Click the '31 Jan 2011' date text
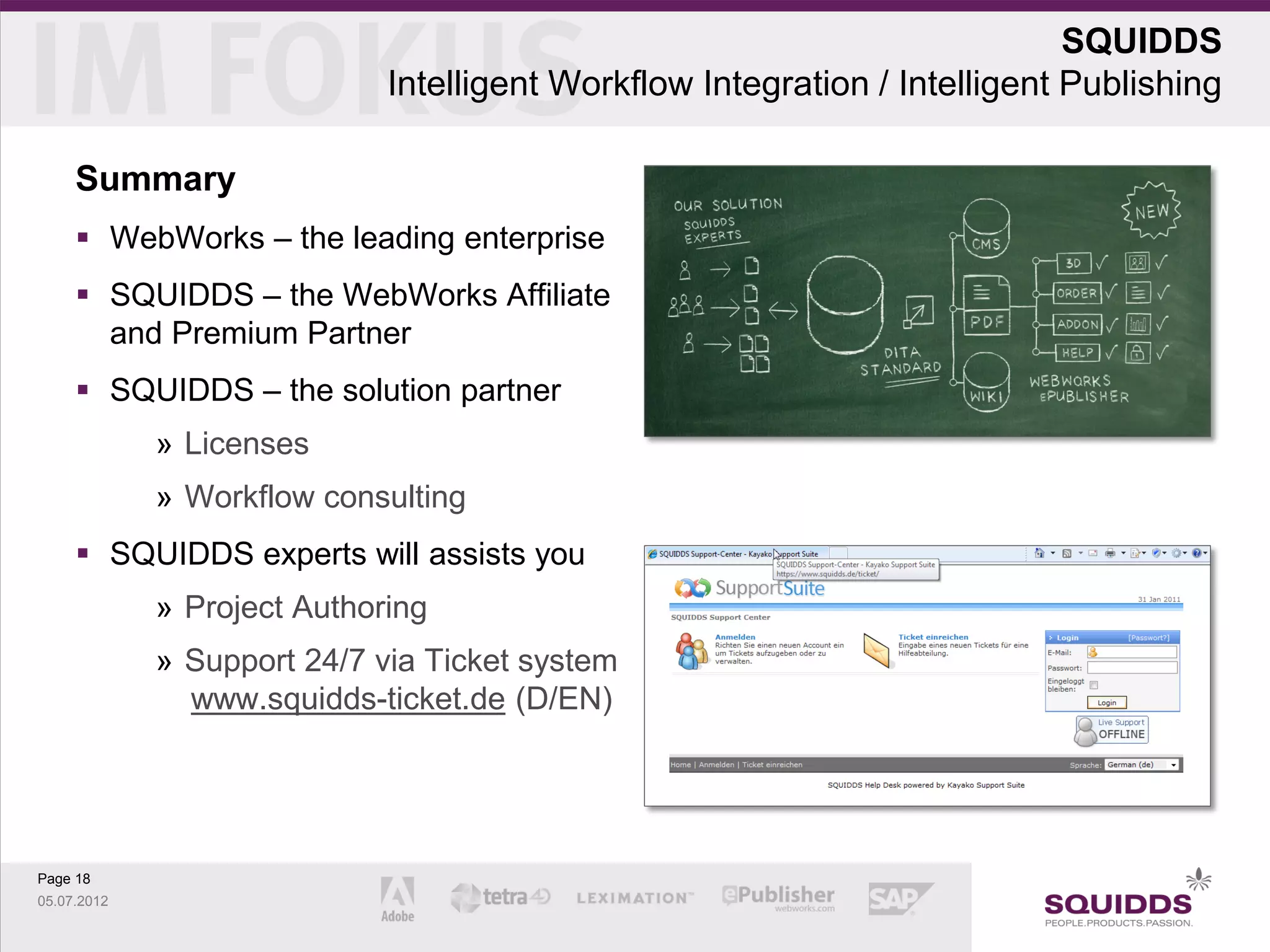 point(1159,599)
